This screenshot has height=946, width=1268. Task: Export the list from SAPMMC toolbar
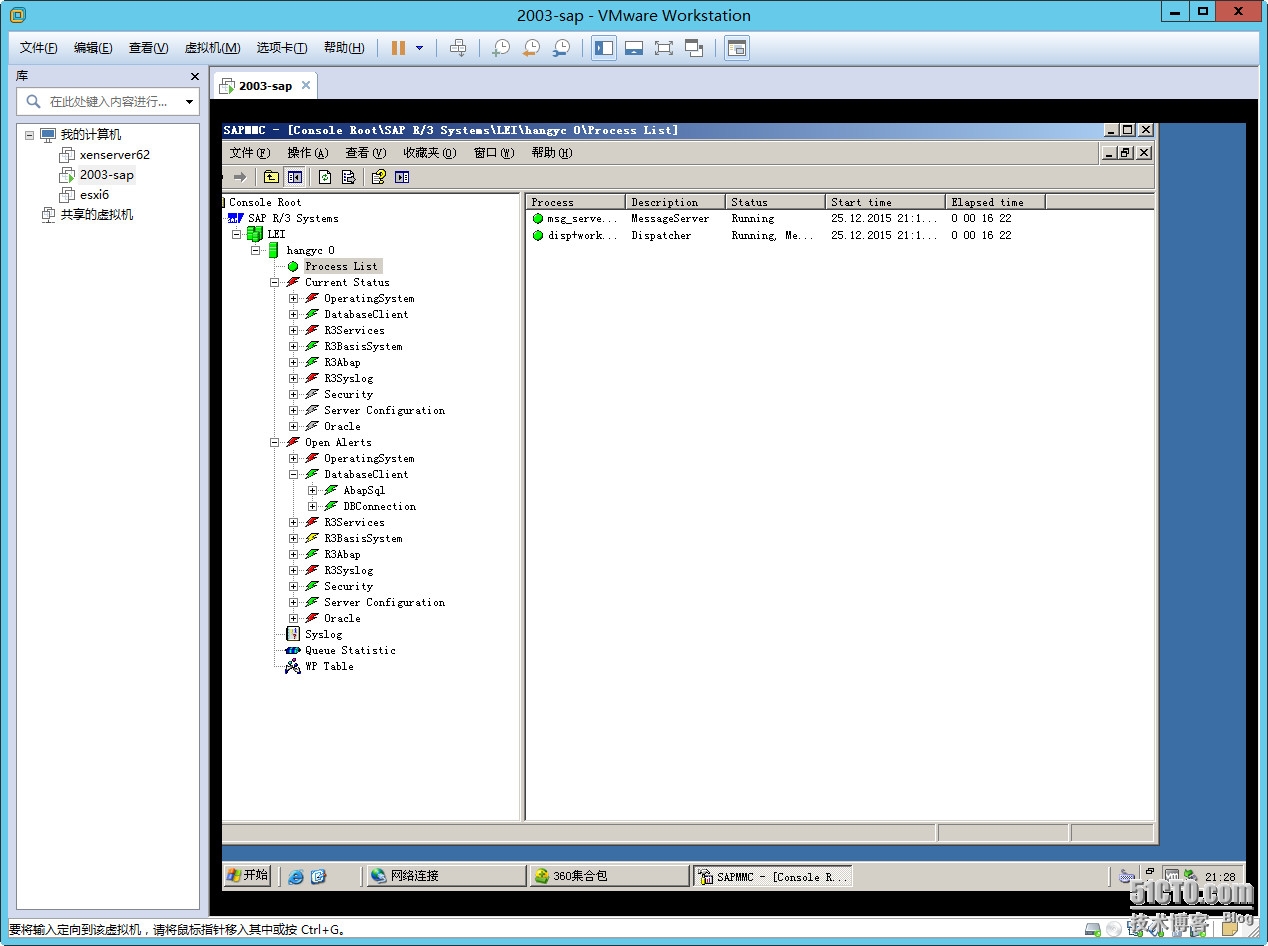point(348,177)
